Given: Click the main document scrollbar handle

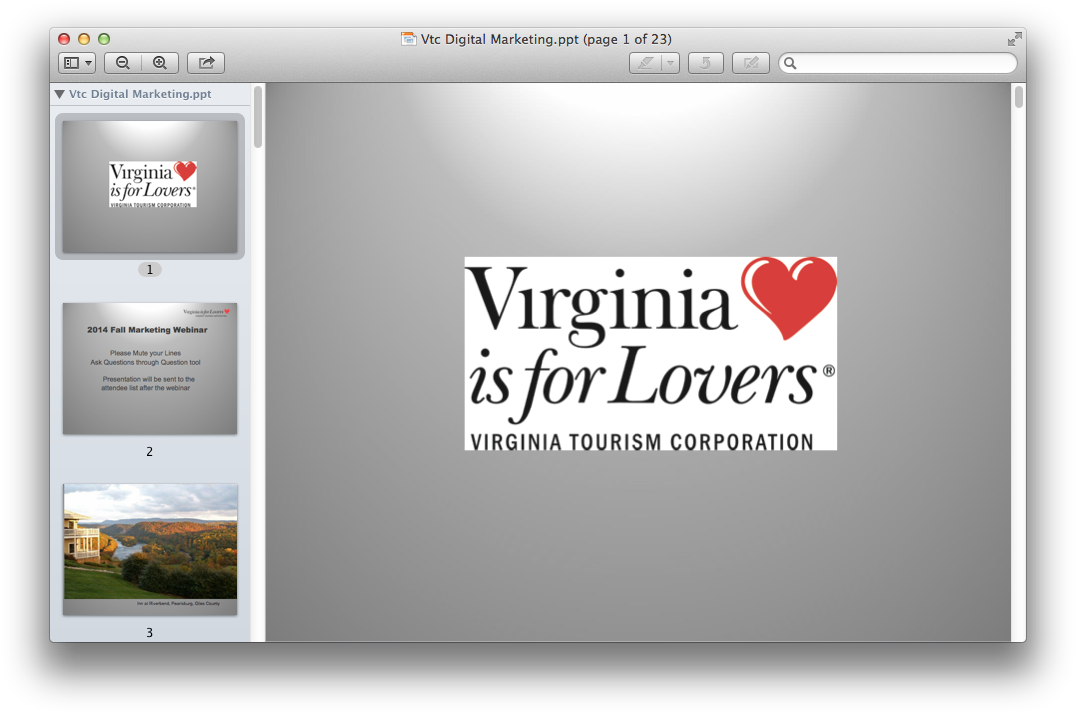Looking at the screenshot, I should click(1018, 97).
